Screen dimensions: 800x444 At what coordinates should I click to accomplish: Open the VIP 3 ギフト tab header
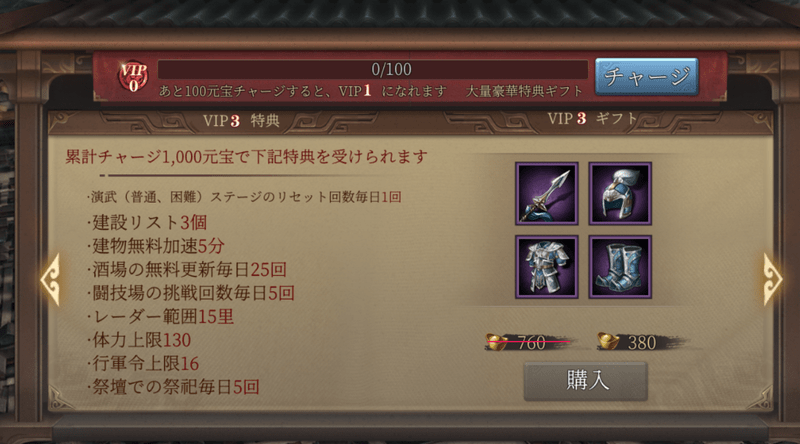click(x=592, y=119)
